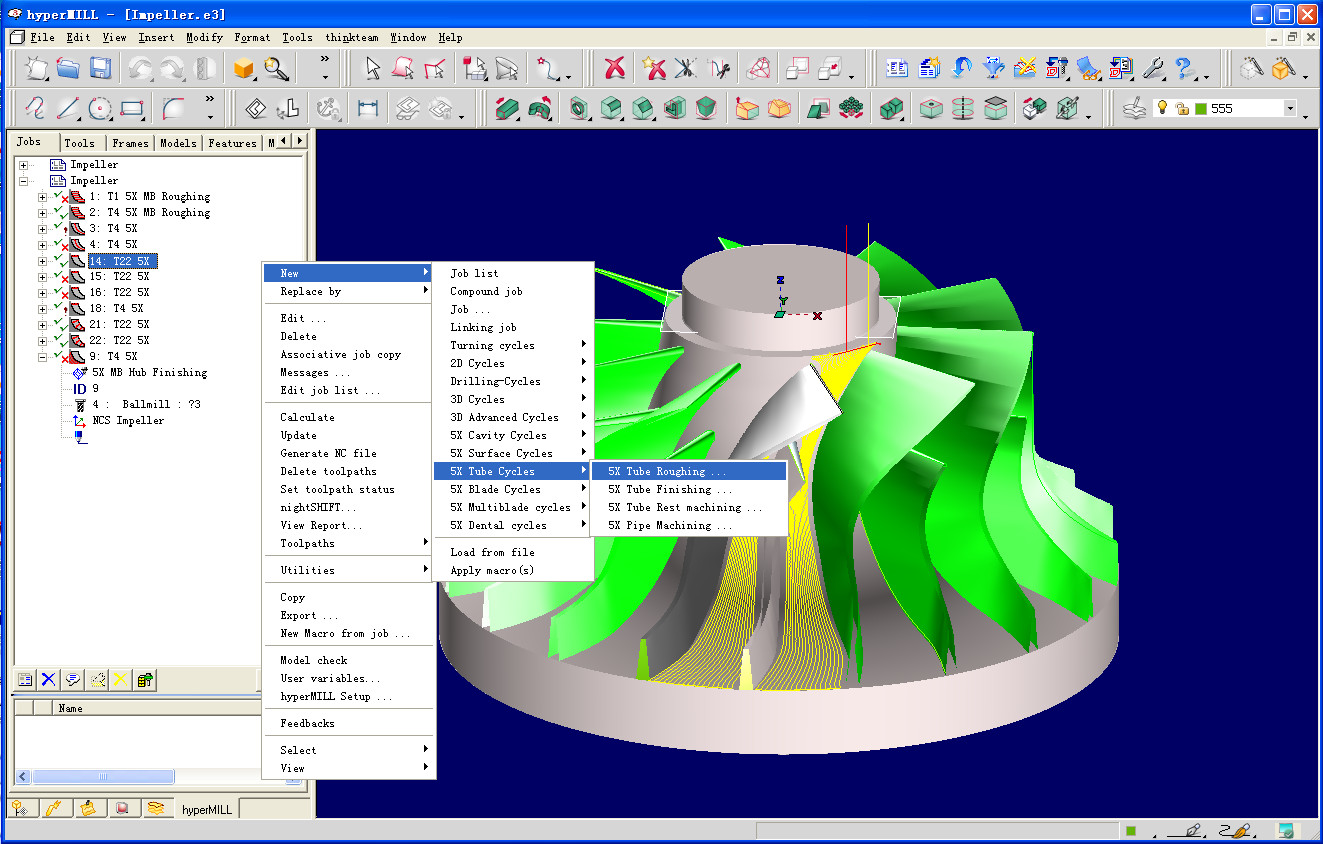Open the Modify menu
Screen dimensions: 1323x844
[204, 37]
